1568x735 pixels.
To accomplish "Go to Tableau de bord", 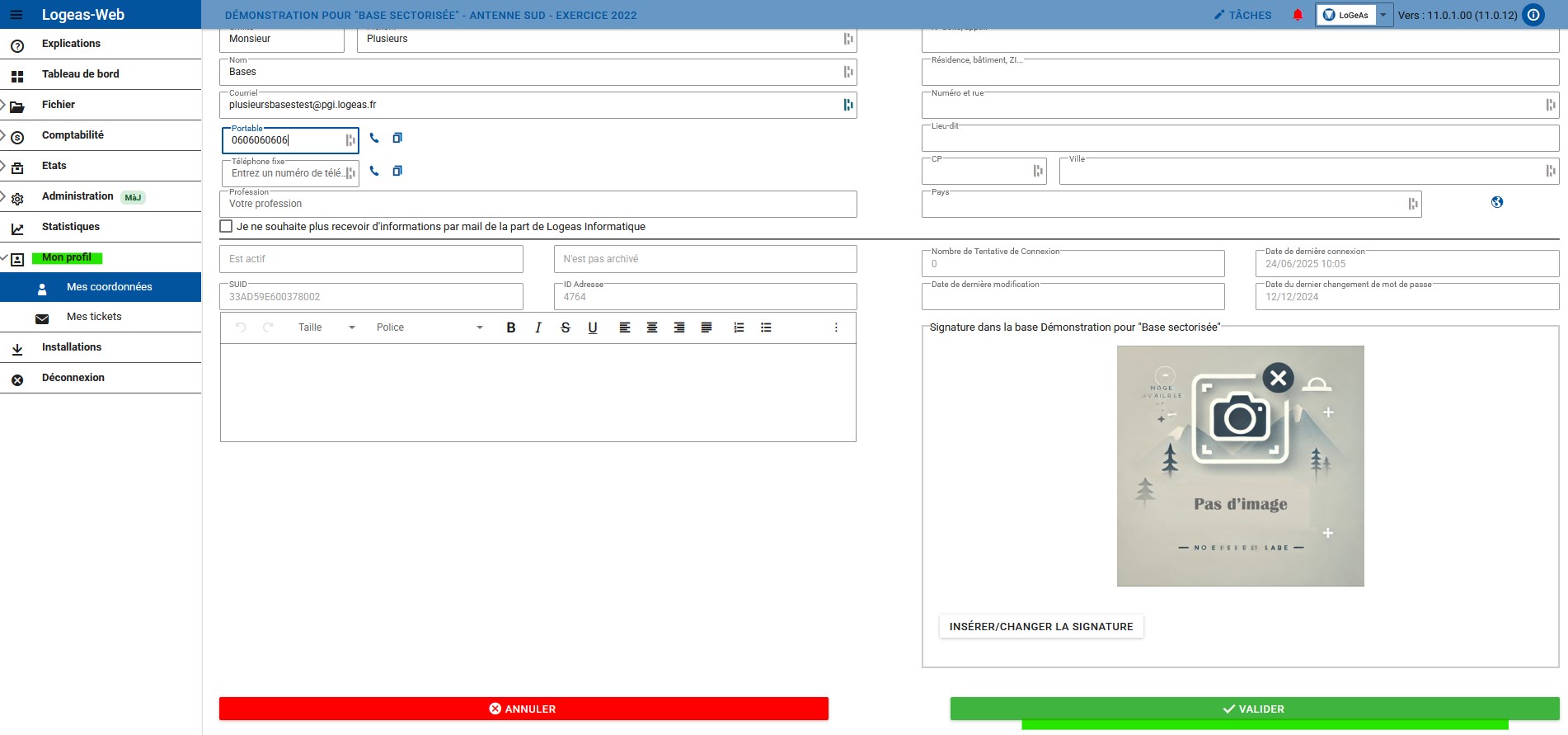I will pos(81,74).
